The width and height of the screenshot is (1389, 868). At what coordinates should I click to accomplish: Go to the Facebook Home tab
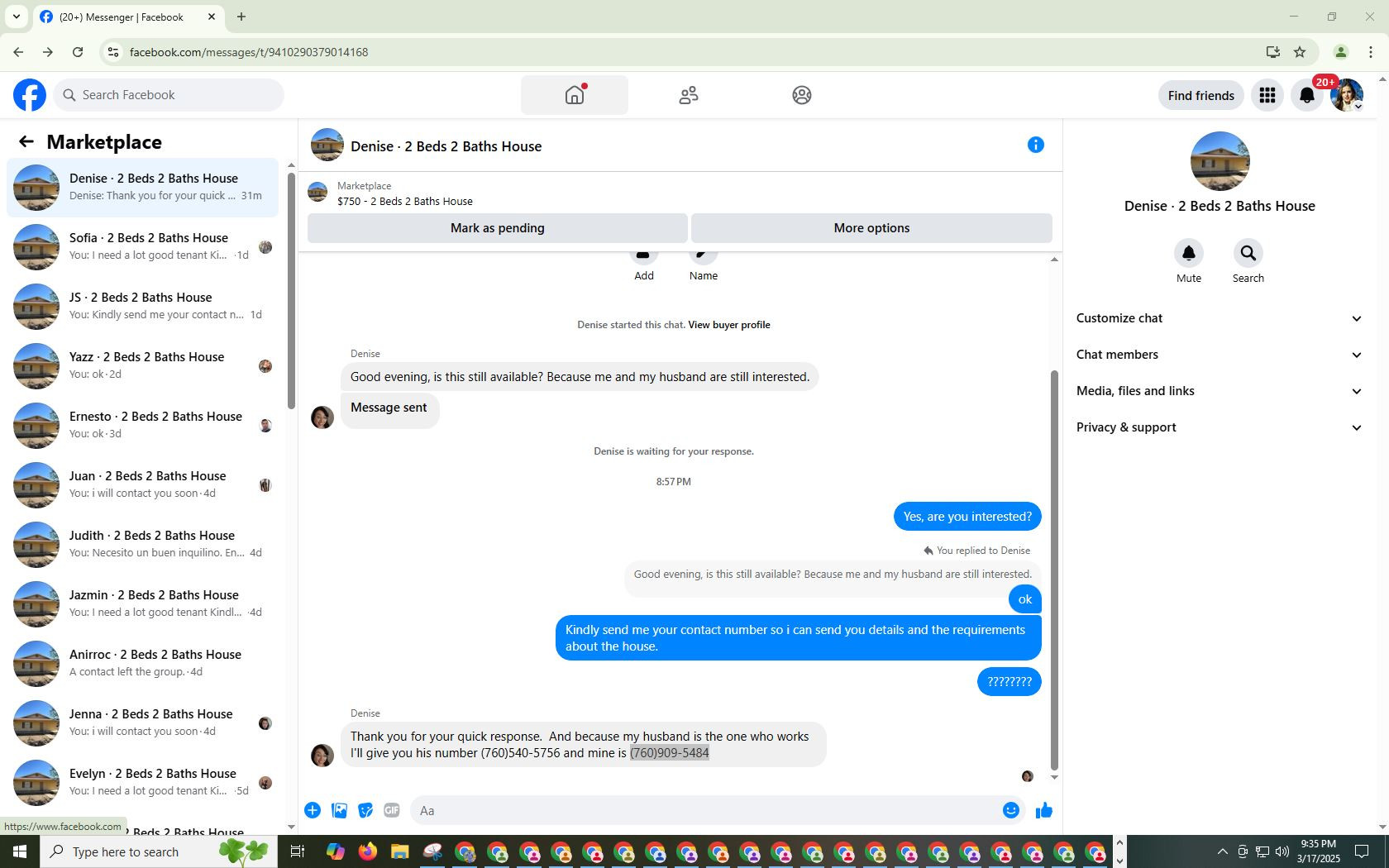point(575,95)
